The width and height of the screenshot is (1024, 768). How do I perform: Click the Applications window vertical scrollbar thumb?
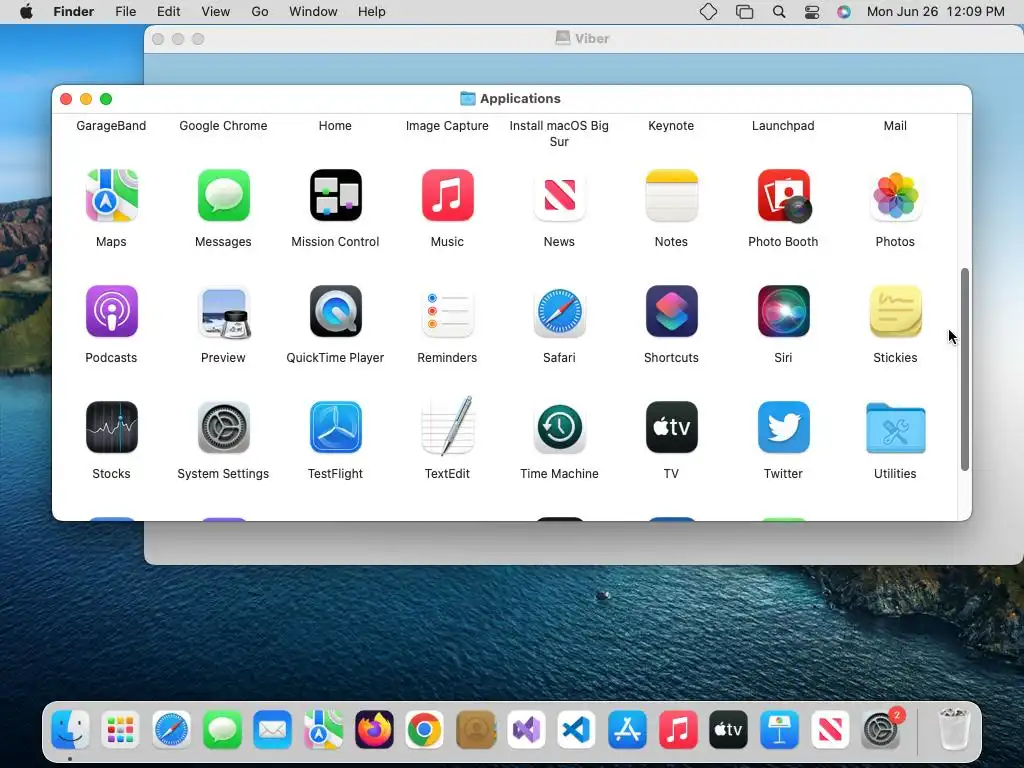point(965,369)
